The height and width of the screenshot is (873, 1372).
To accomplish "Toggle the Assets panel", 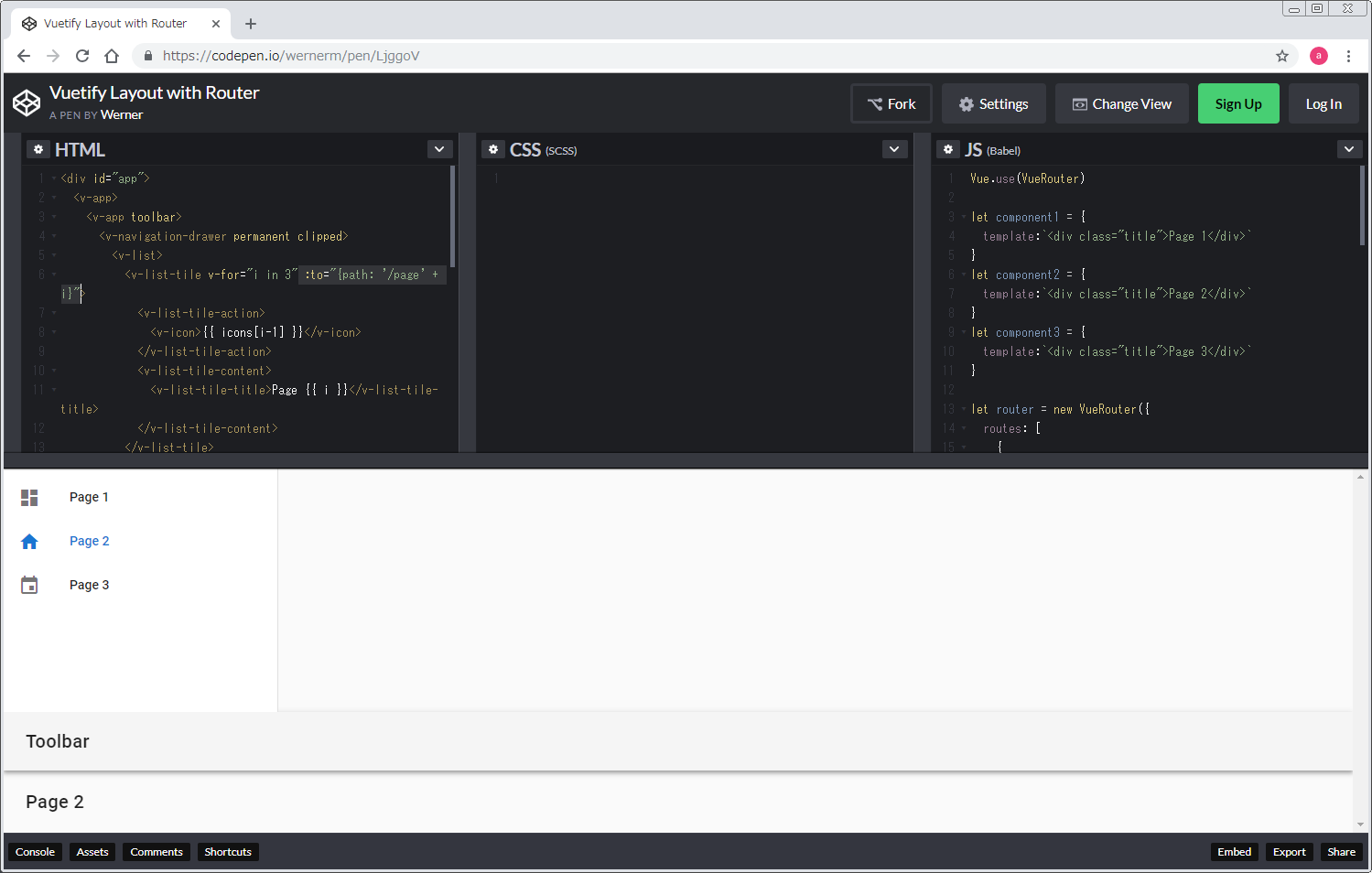I will tap(92, 852).
